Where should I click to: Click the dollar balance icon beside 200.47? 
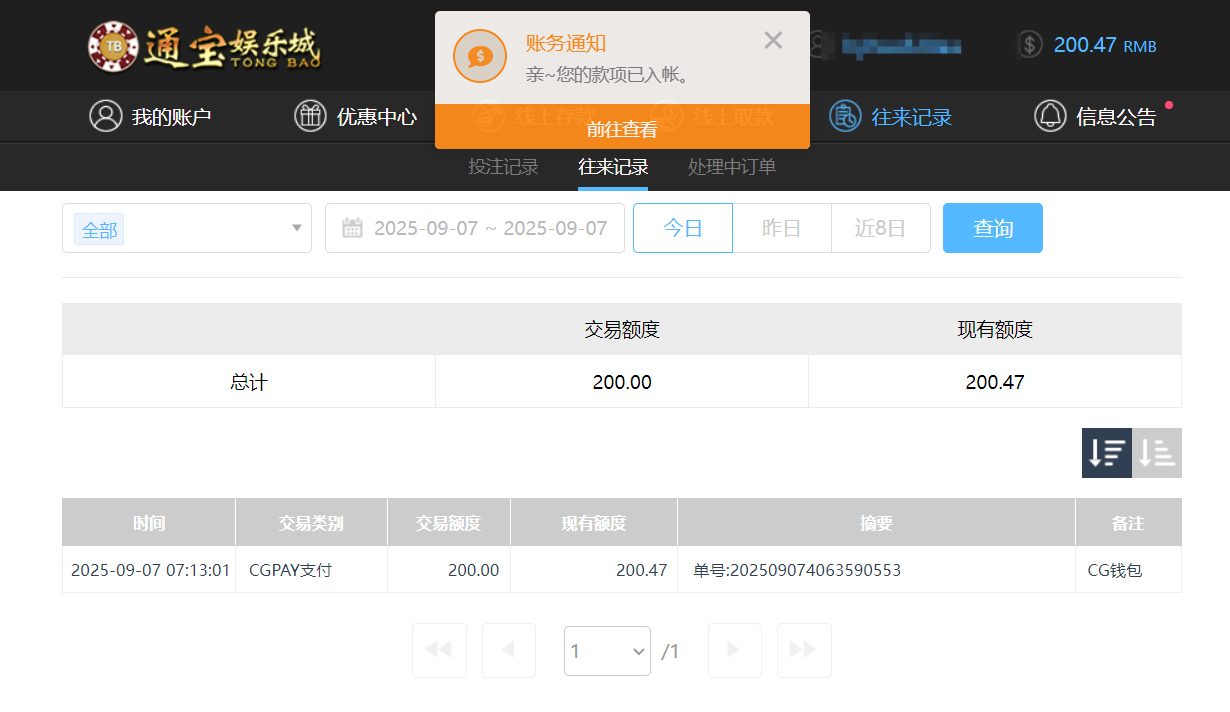1029,44
